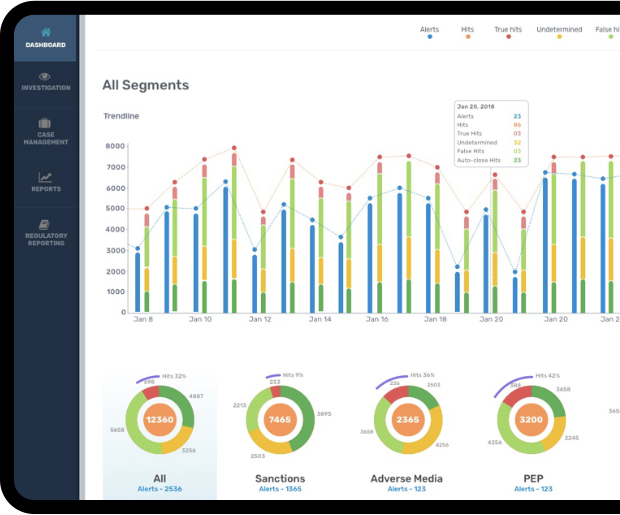Click the Case Management briefcase icon
This screenshot has width=620, height=515.
coord(45,123)
